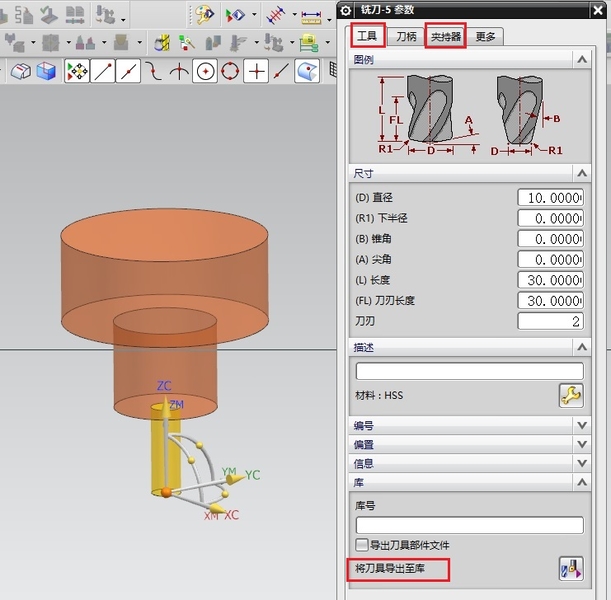Select the midpoint snap icon

(128, 72)
